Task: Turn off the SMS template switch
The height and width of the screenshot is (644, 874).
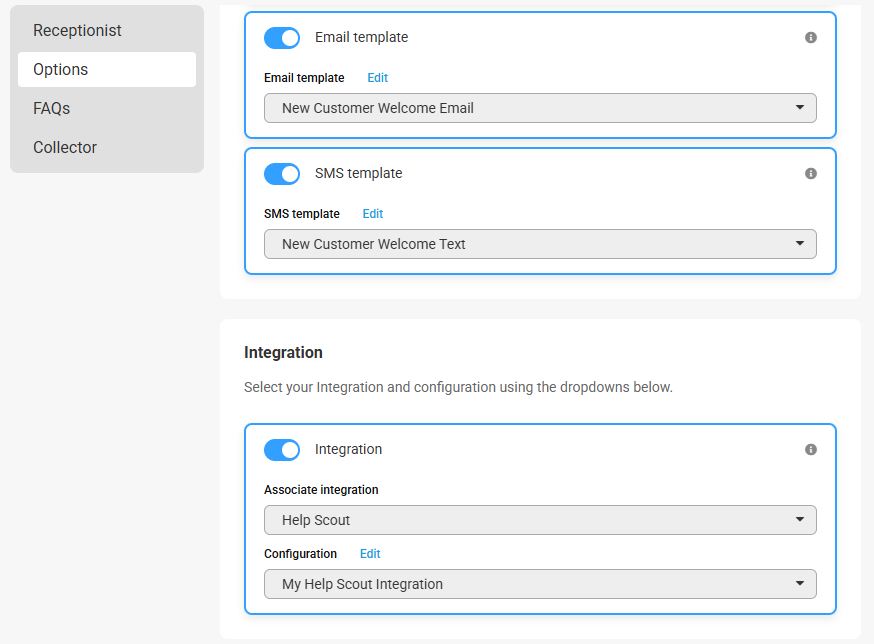Action: pos(281,174)
